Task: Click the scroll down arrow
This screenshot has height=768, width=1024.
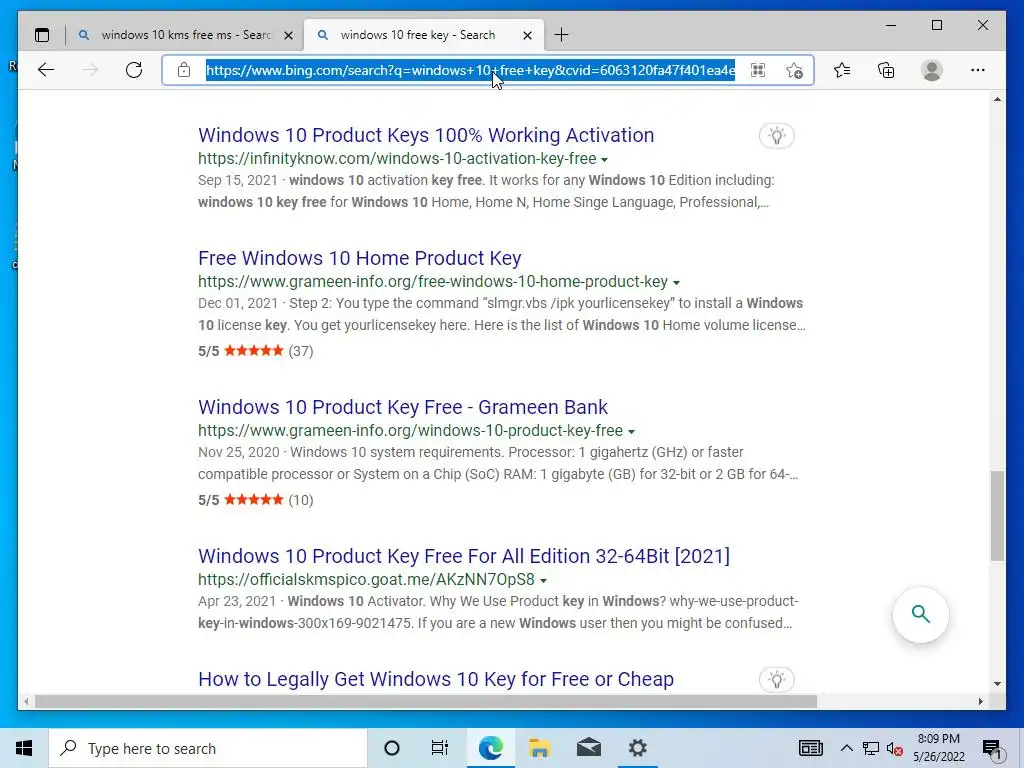Action: [997, 684]
